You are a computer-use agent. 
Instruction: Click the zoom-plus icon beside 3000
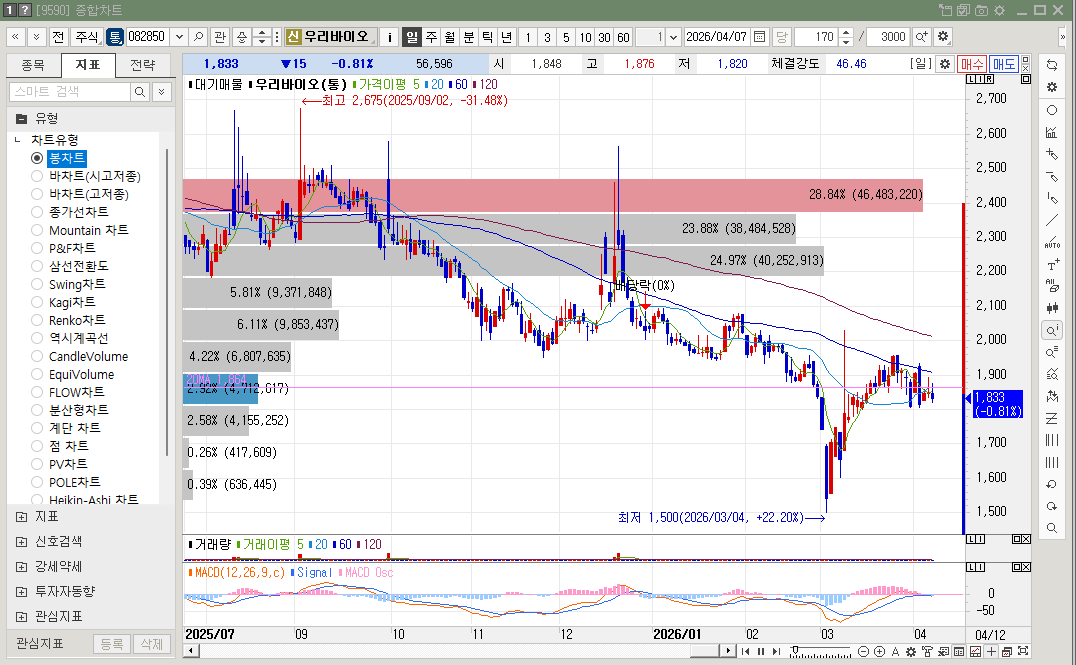922,36
